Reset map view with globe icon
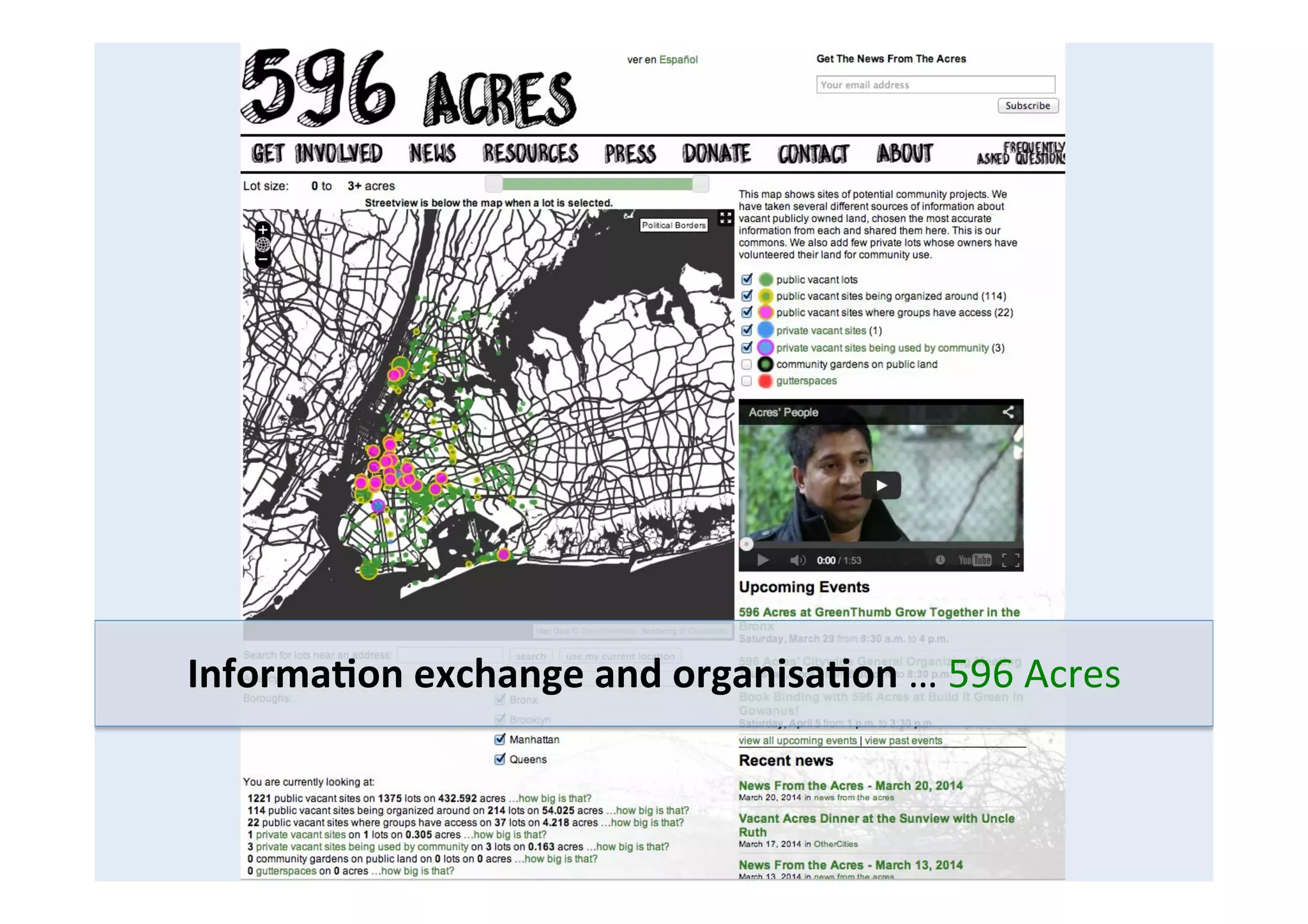The image size is (1308, 924). point(262,245)
